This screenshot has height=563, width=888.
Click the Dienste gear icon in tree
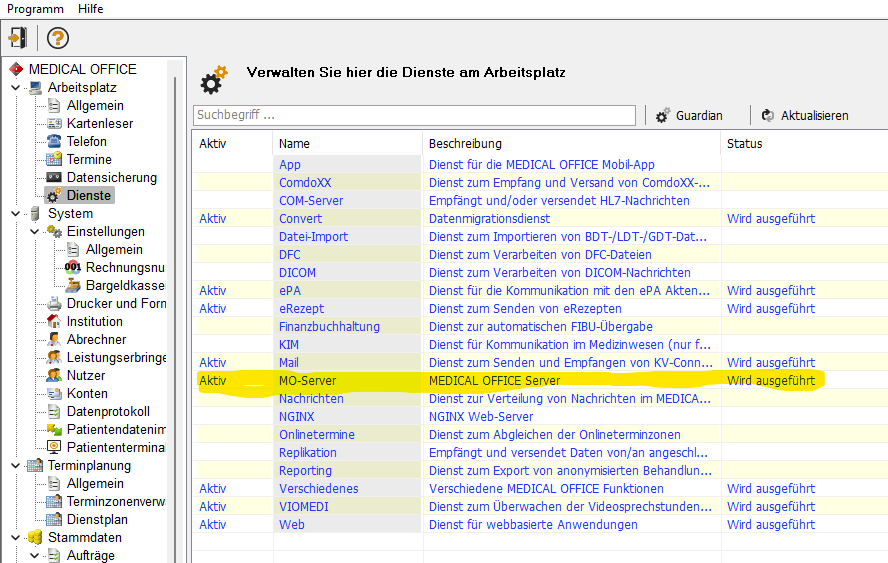click(54, 195)
